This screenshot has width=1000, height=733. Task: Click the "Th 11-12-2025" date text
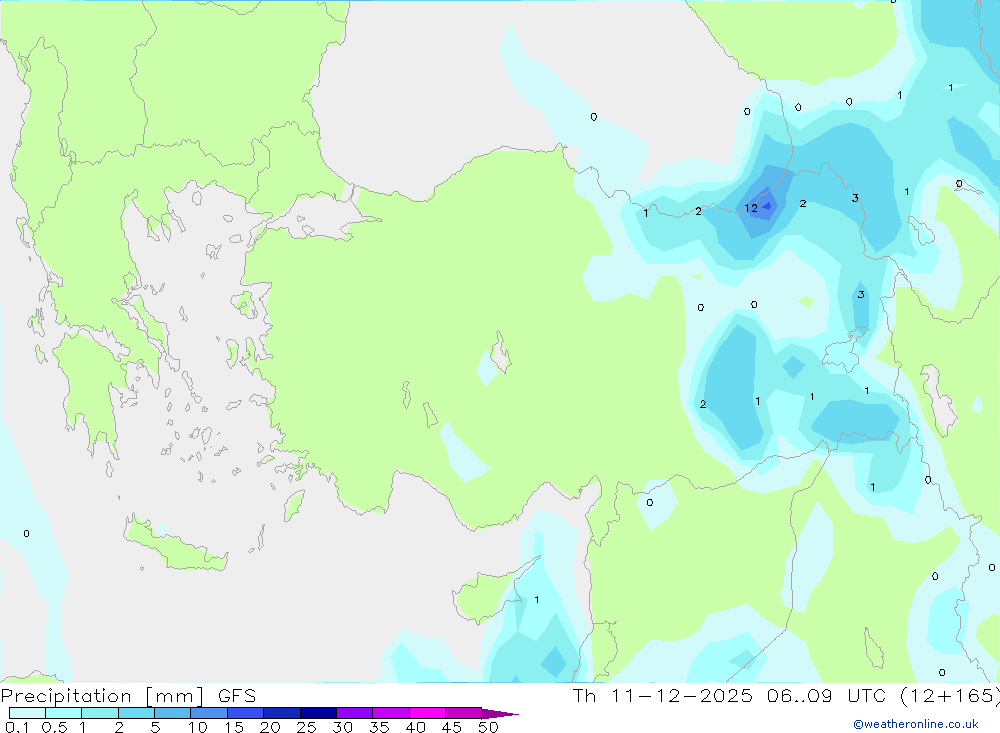(663, 696)
